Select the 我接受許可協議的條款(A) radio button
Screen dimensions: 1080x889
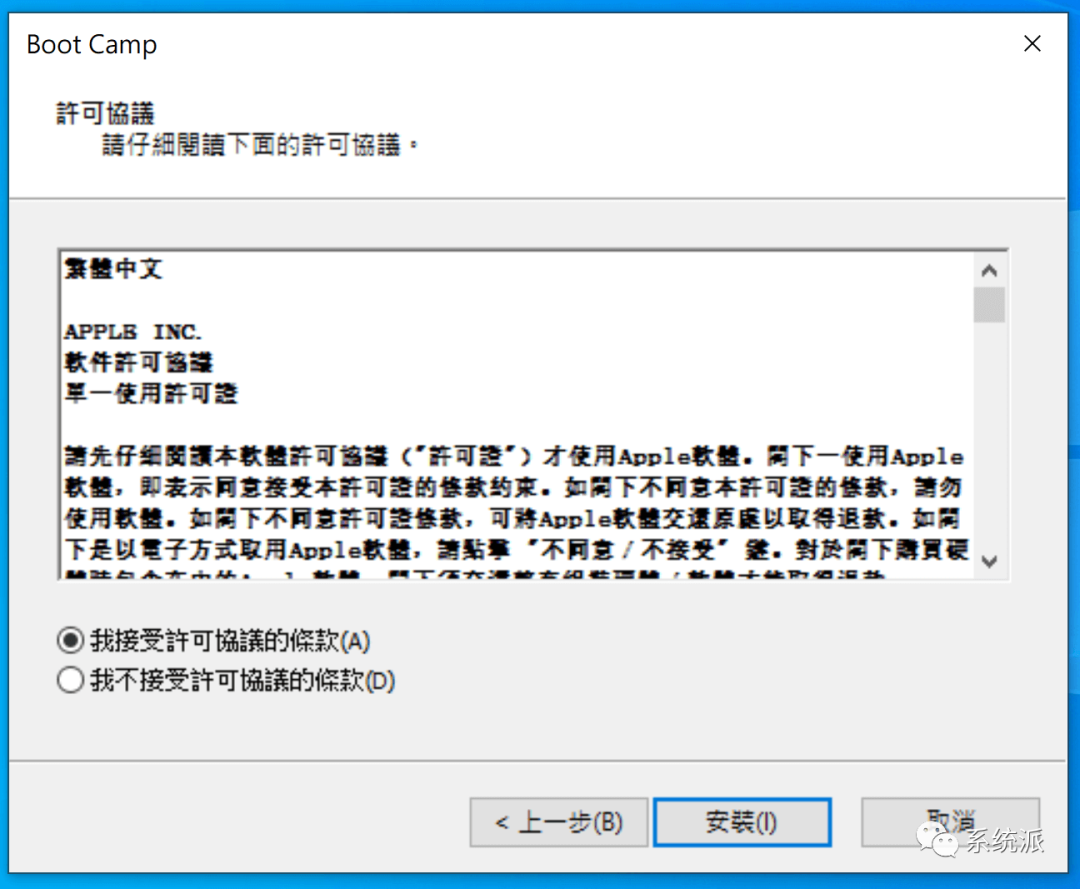[70, 640]
